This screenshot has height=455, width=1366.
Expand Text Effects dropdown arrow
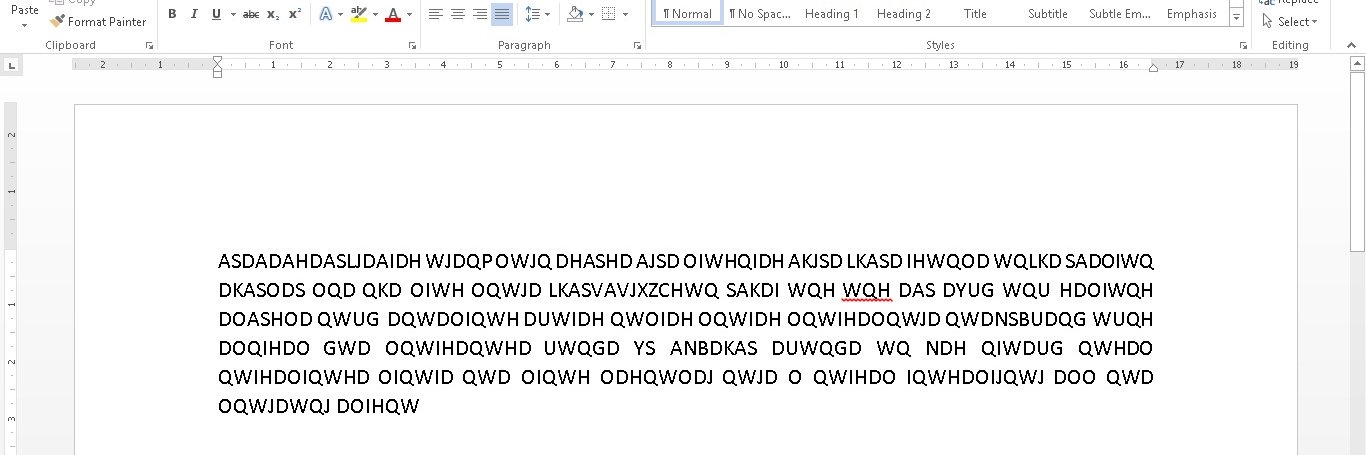341,14
